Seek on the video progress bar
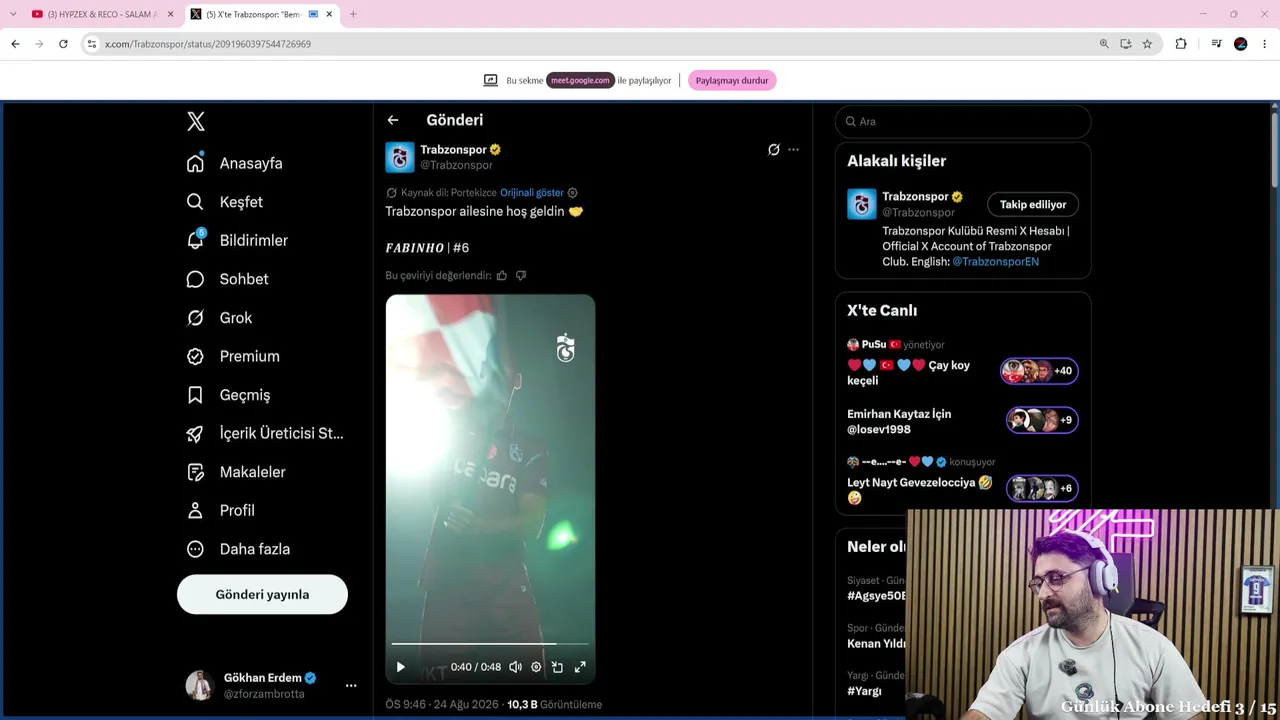 click(490, 644)
